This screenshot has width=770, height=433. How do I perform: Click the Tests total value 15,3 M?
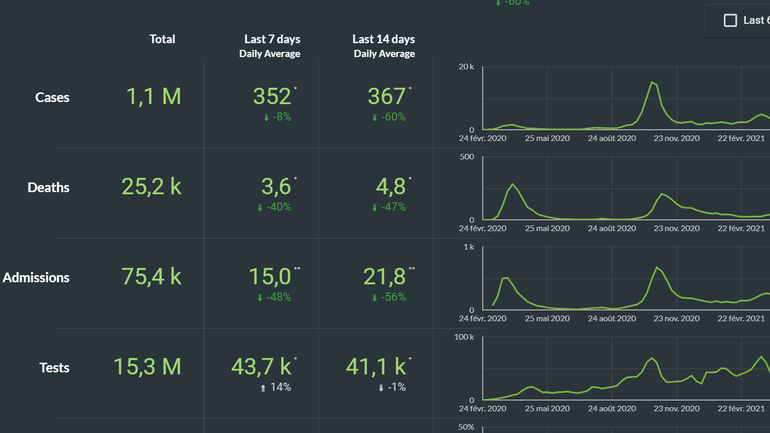tap(147, 367)
